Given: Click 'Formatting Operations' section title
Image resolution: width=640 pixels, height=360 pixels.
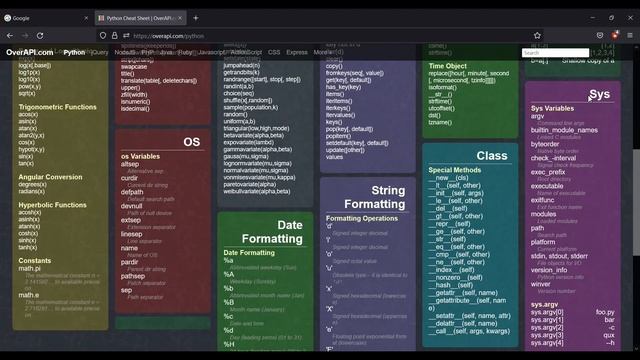Looking at the screenshot, I should click(x=362, y=218).
